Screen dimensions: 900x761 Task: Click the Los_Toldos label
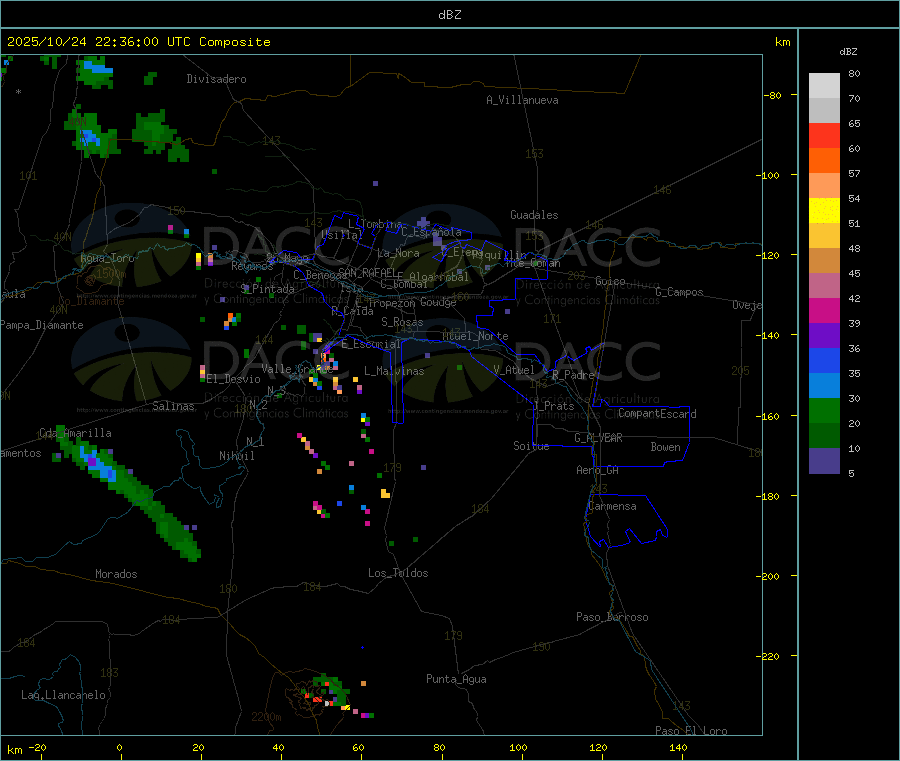click(398, 573)
